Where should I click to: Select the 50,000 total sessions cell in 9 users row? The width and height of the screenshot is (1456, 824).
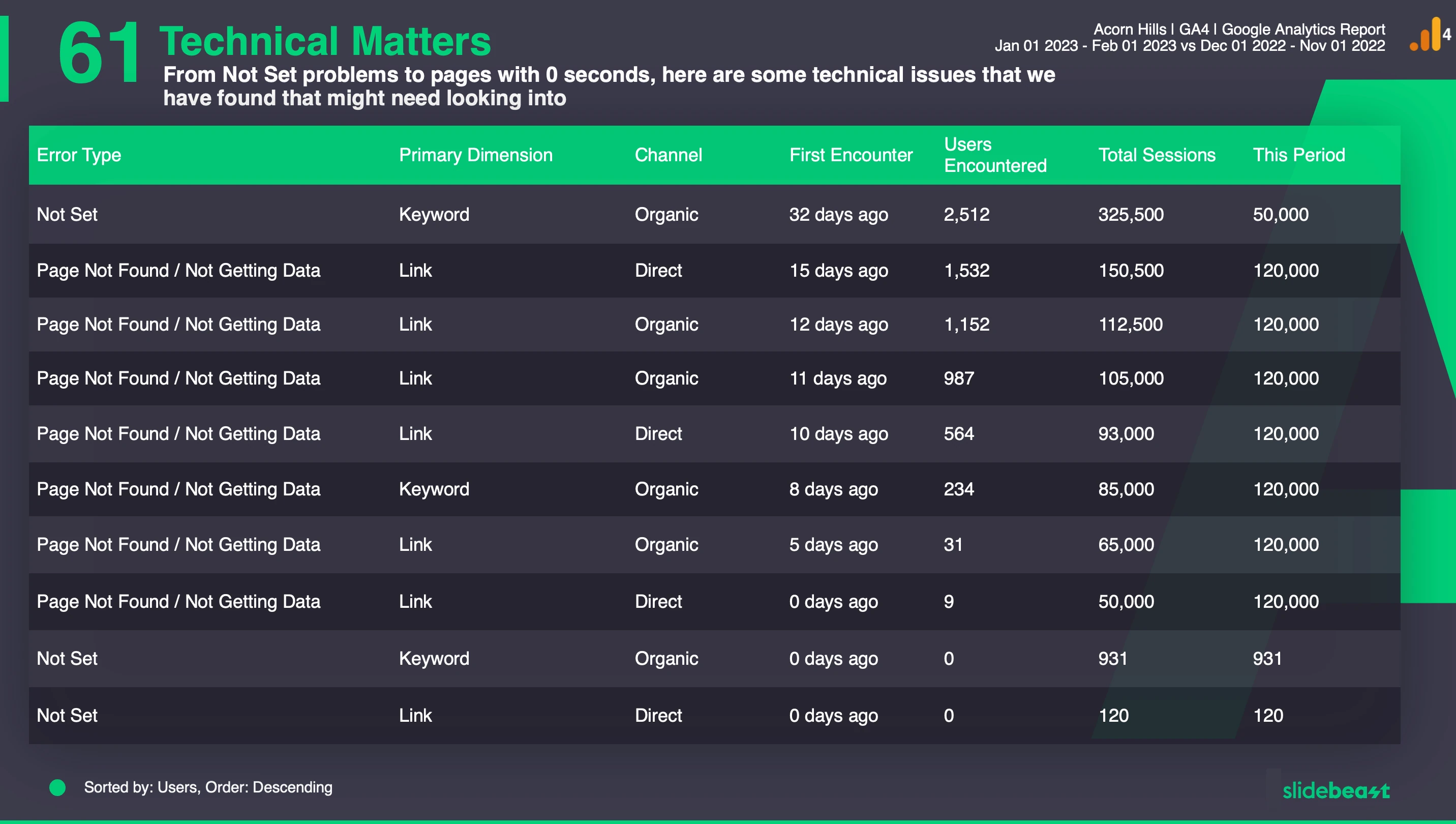click(1126, 602)
